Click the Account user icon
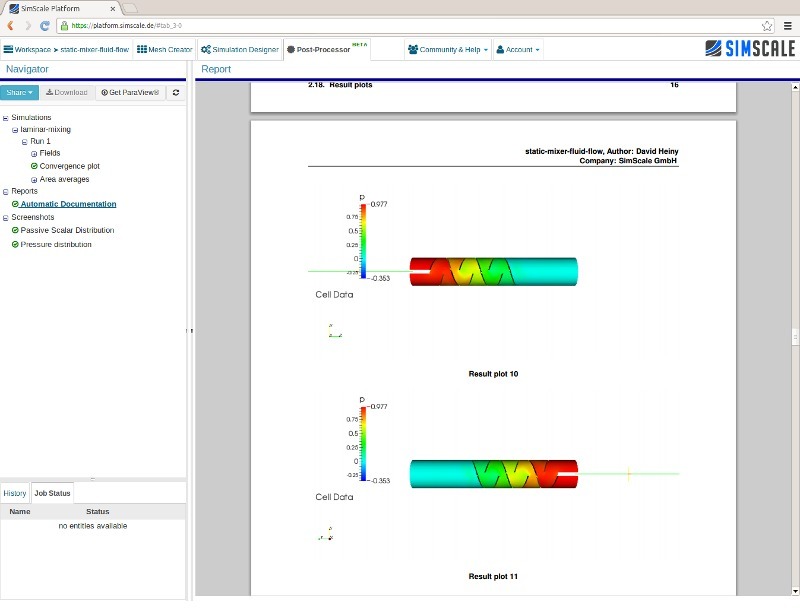This screenshot has width=800, height=611. (x=501, y=49)
